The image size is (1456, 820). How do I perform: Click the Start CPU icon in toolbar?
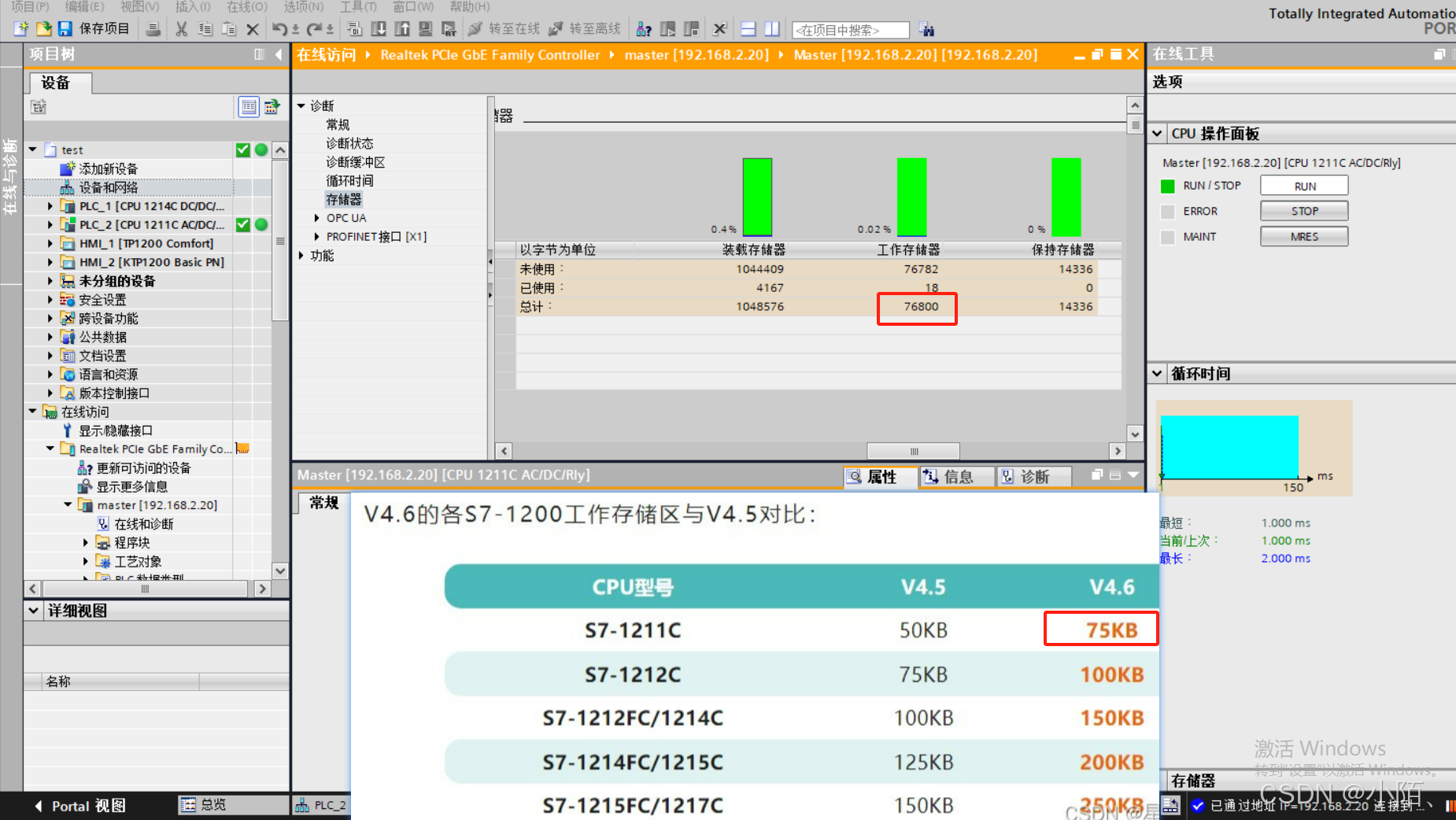(x=667, y=29)
